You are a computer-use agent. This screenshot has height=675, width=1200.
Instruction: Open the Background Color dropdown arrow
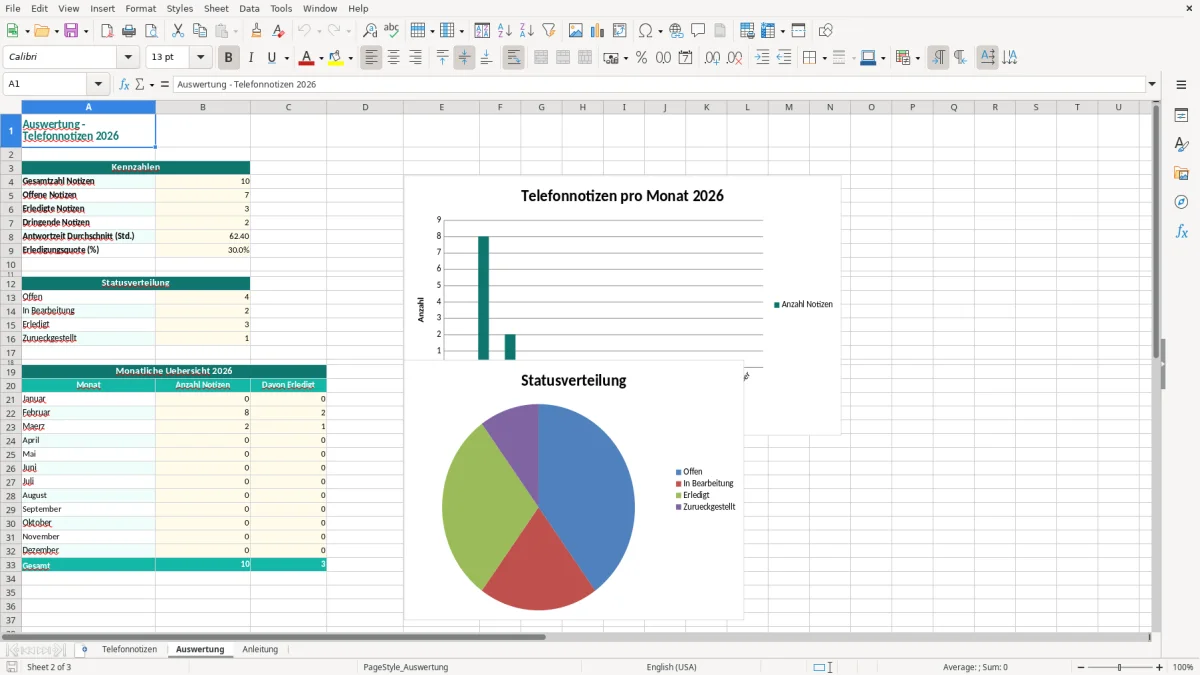click(x=350, y=58)
